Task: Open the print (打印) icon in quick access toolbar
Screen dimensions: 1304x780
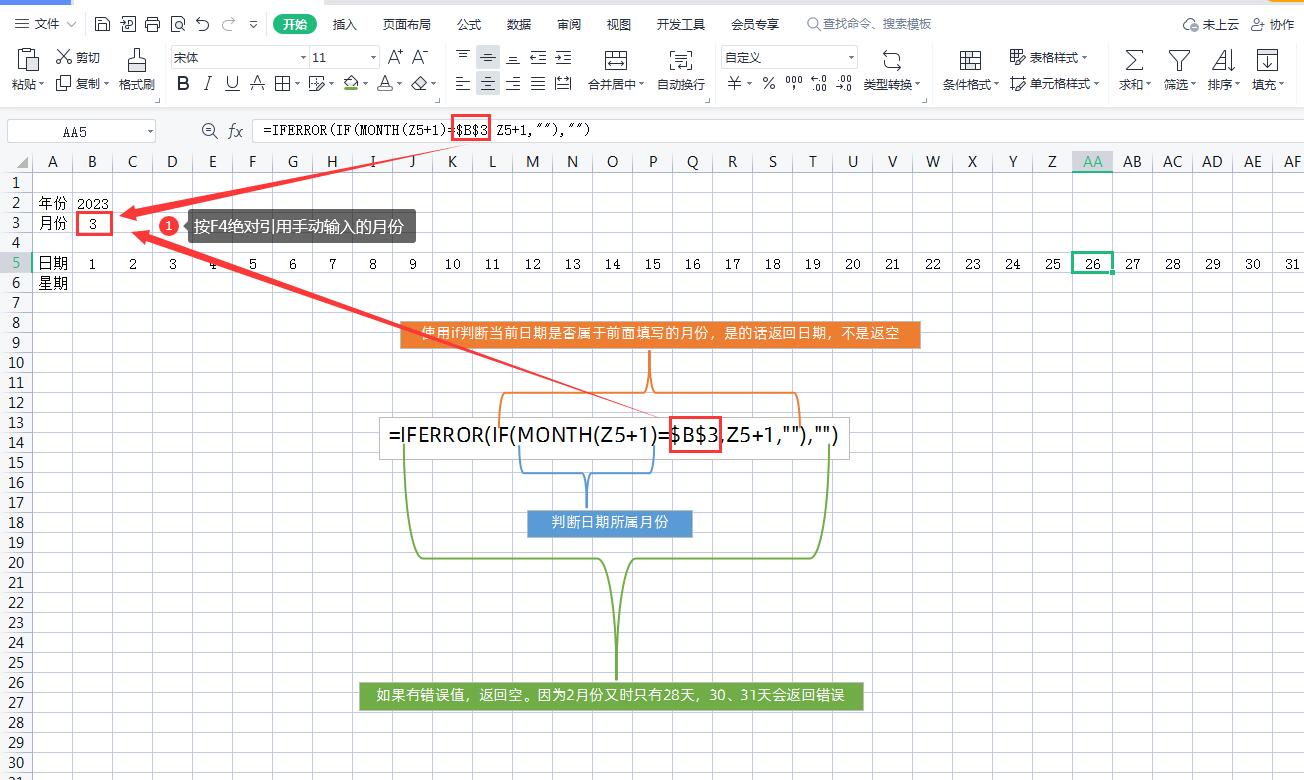Action: click(153, 22)
